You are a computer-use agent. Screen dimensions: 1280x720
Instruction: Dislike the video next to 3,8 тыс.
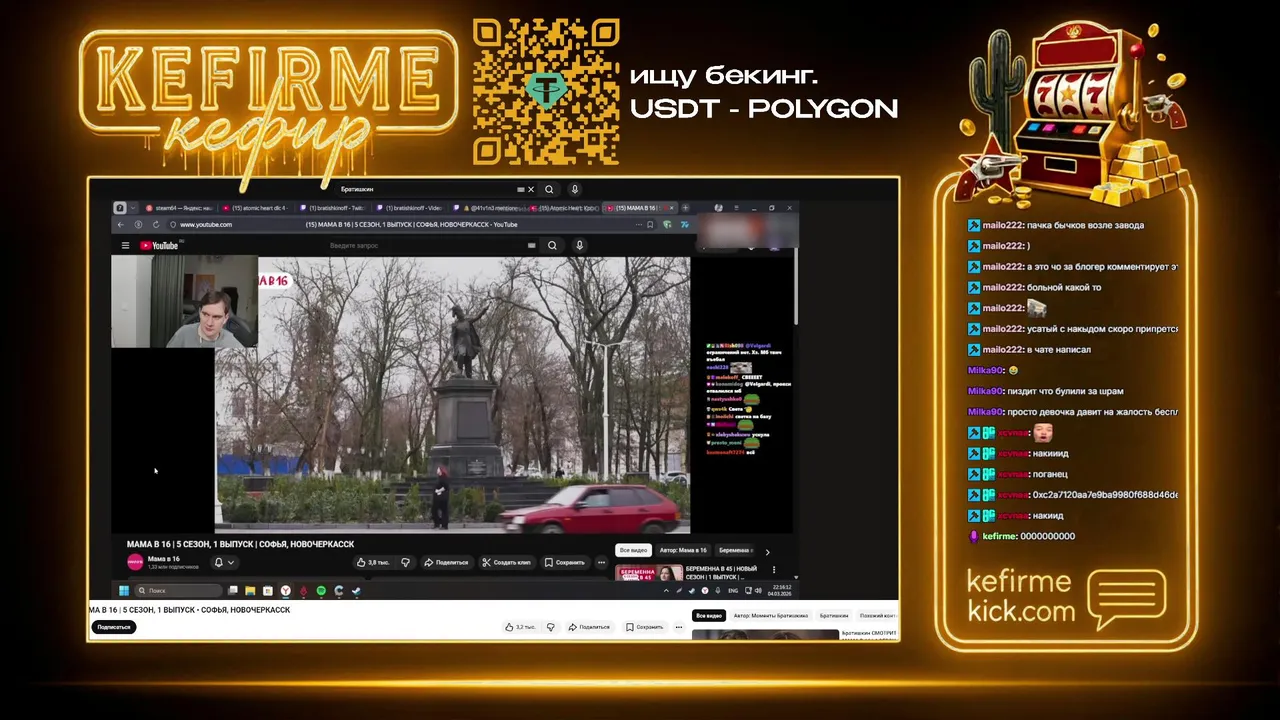click(405, 562)
